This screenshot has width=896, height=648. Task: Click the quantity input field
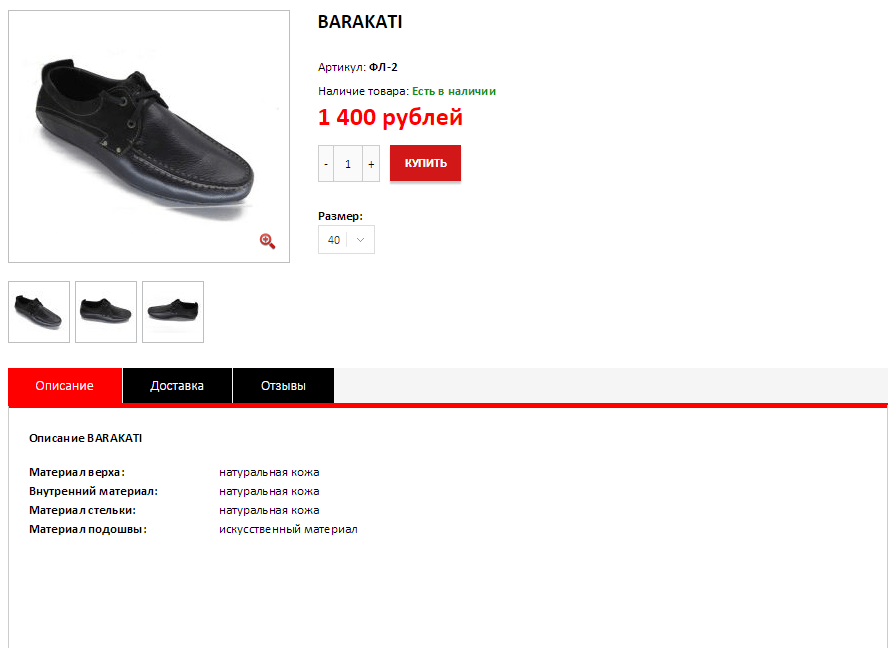pyautogui.click(x=348, y=164)
